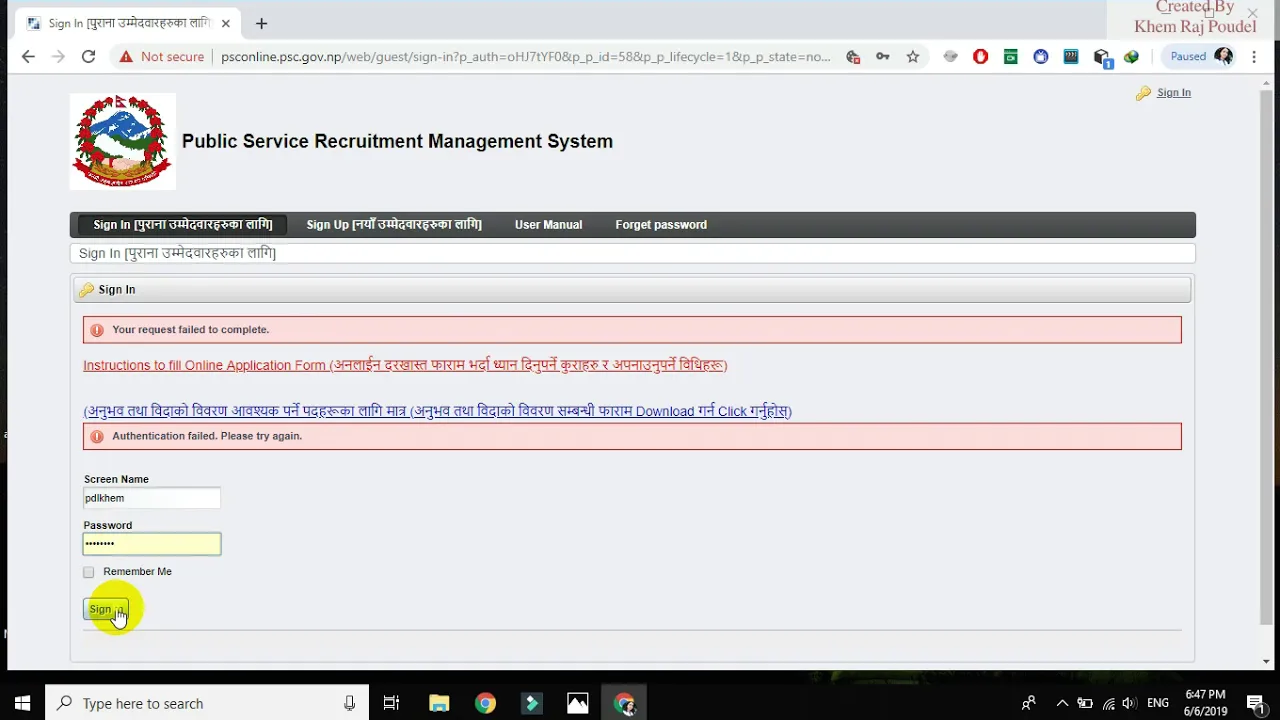
Task: Click the scrollbar down arrow
Action: 1267,661
